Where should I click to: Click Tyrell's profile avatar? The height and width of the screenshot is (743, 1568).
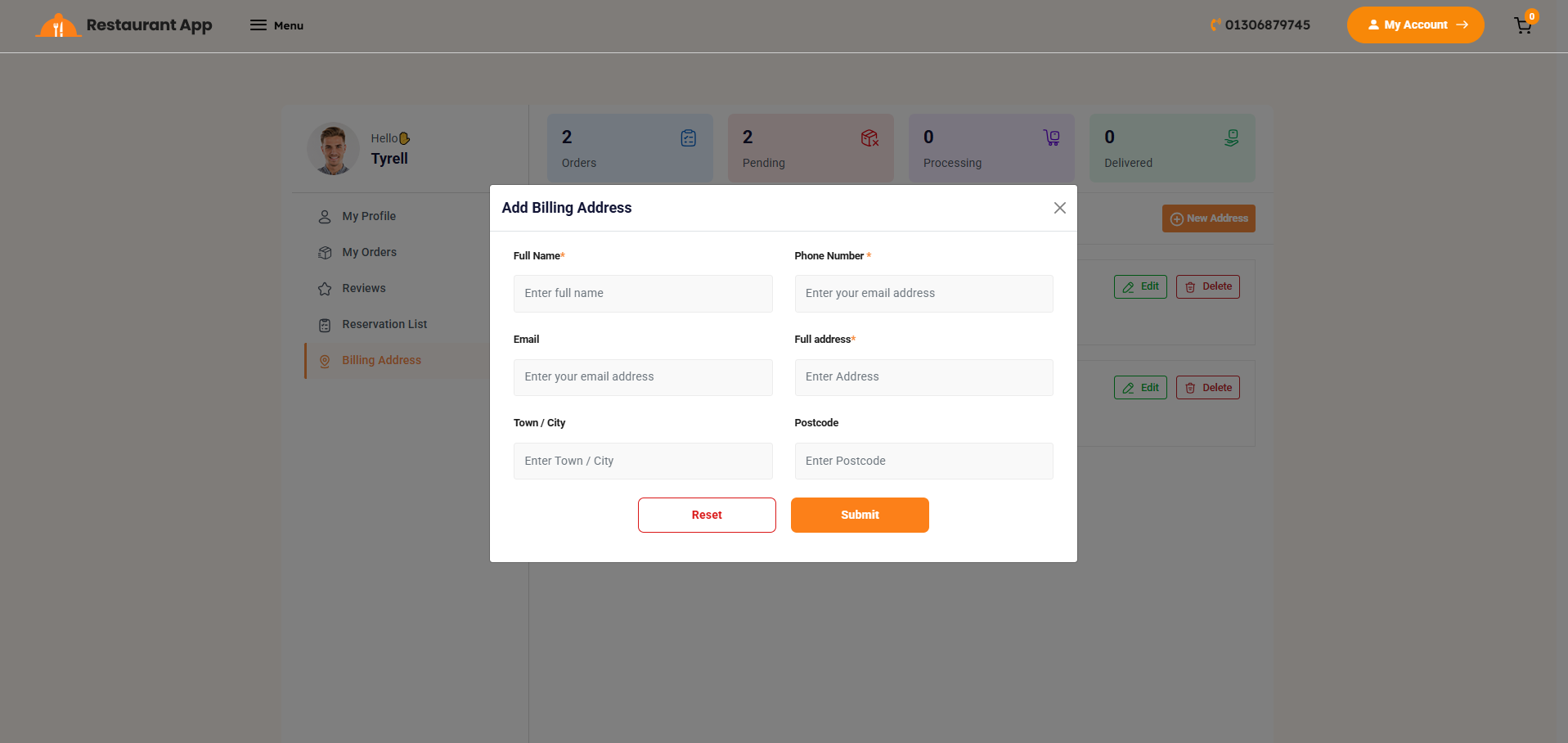[x=333, y=149]
